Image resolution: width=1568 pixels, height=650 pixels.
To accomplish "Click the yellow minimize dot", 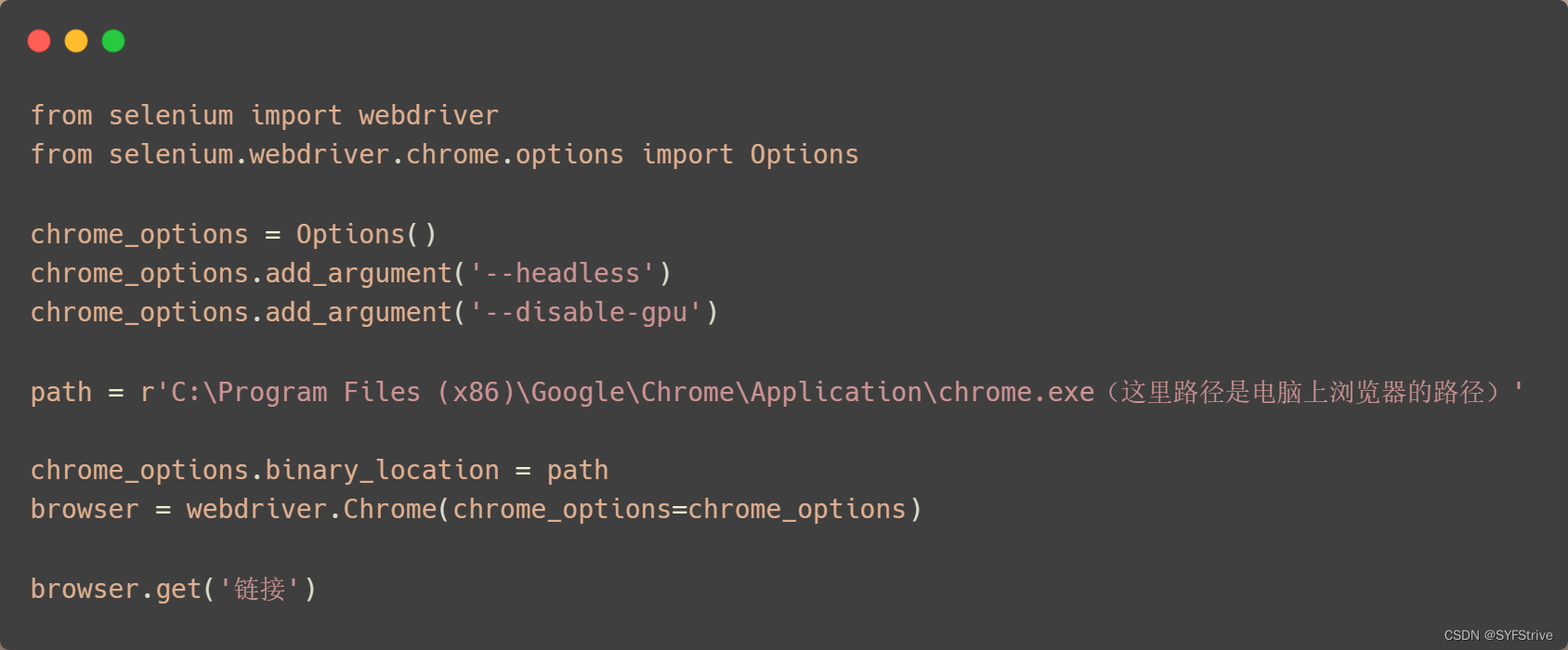I will [x=76, y=41].
